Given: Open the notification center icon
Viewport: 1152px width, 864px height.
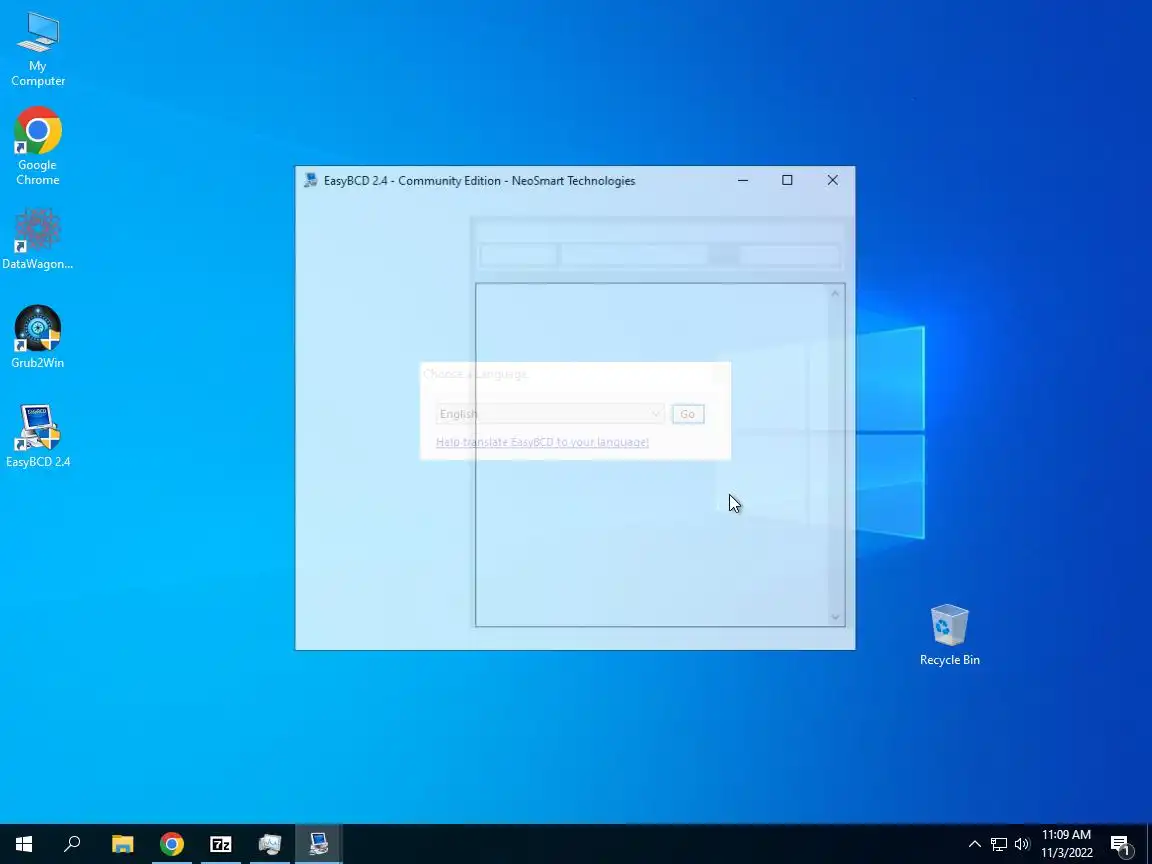Looking at the screenshot, I should 1120,845.
